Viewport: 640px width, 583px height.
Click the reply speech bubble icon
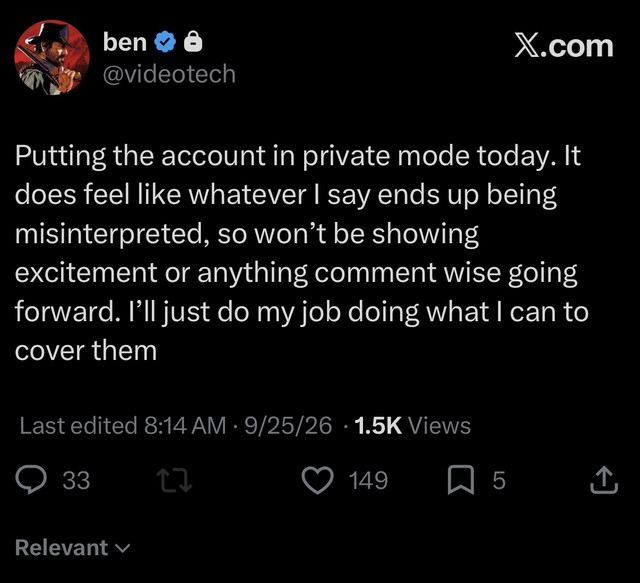pyautogui.click(x=31, y=480)
